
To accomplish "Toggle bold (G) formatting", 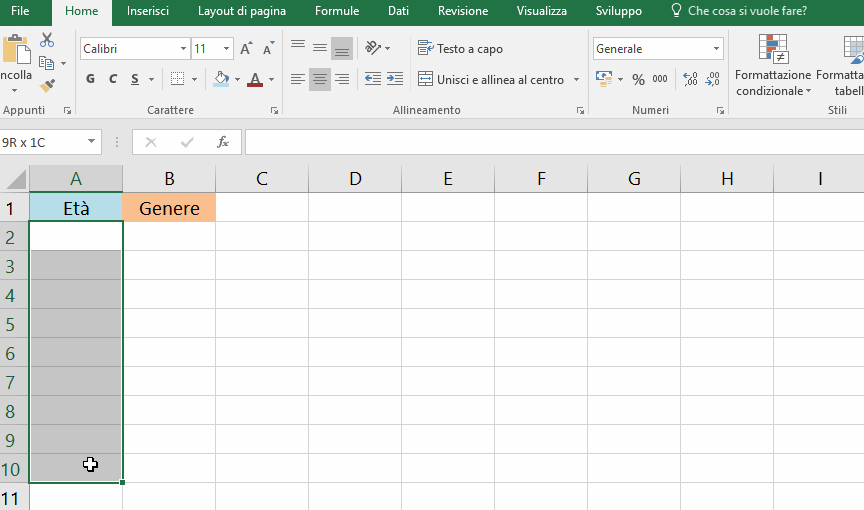I will tap(90, 79).
